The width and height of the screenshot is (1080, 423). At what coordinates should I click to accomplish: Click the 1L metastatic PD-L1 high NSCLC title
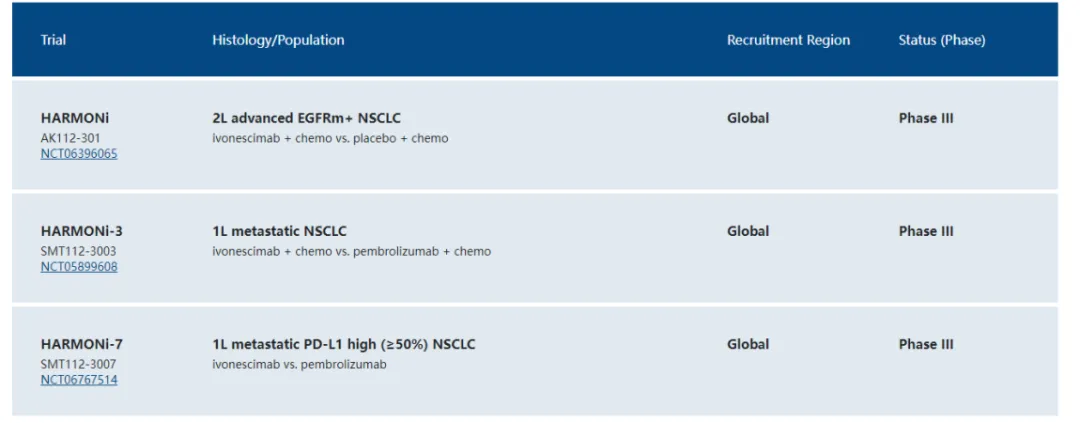pyautogui.click(x=343, y=344)
